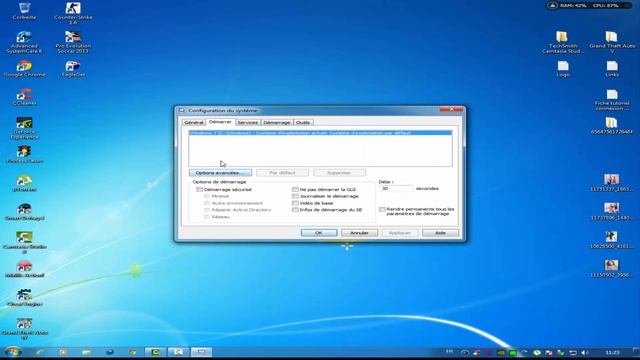Open the Google Chrome desktop shortcut
This screenshot has width=640, height=360.
[x=24, y=69]
